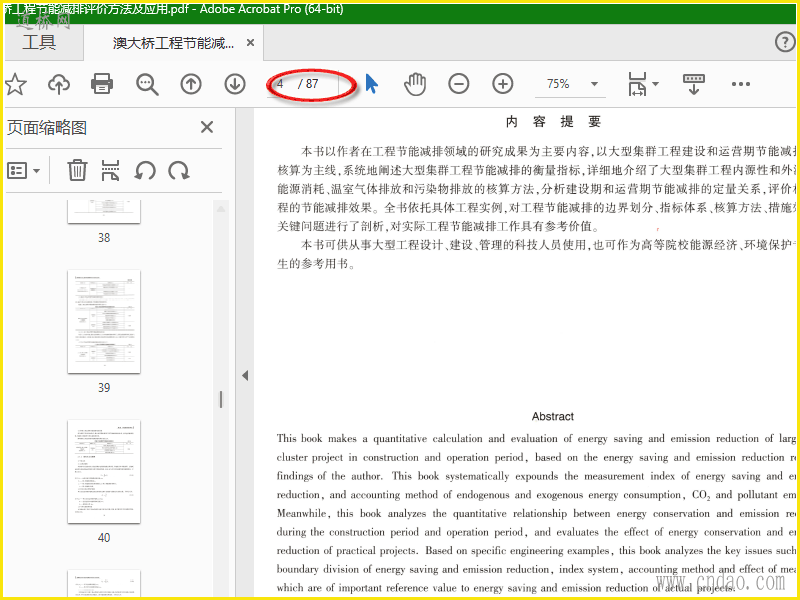This screenshot has height=600, width=800.
Task: Go to next page arrow
Action: click(235, 84)
